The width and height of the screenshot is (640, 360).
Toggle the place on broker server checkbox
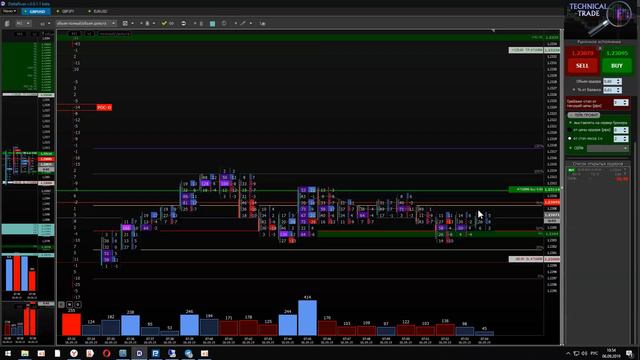571,122
